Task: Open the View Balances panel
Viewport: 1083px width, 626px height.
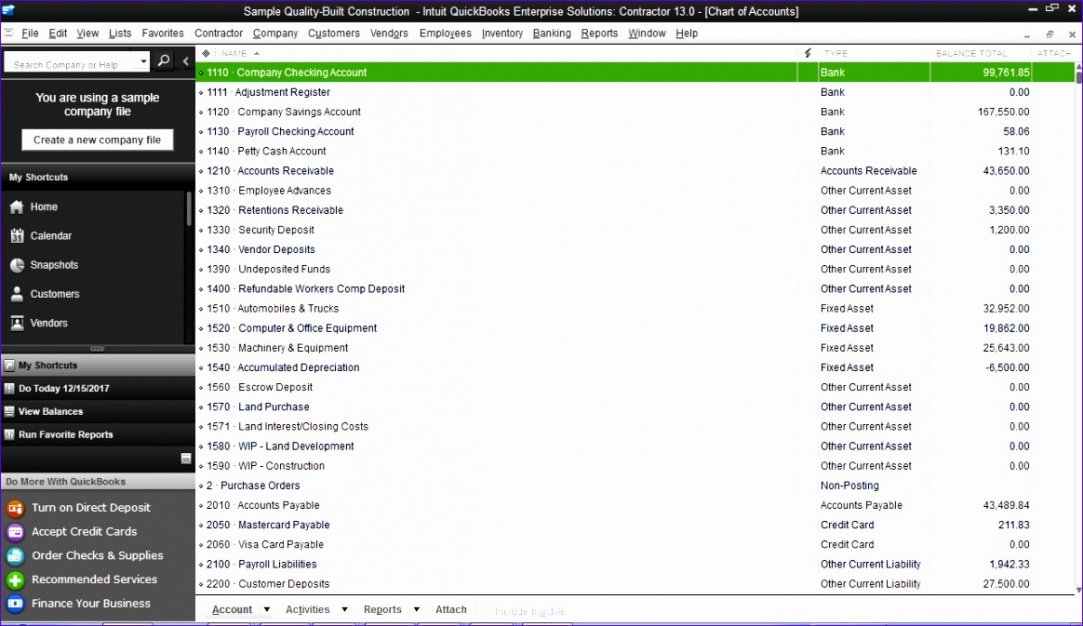Action: [x=98, y=411]
